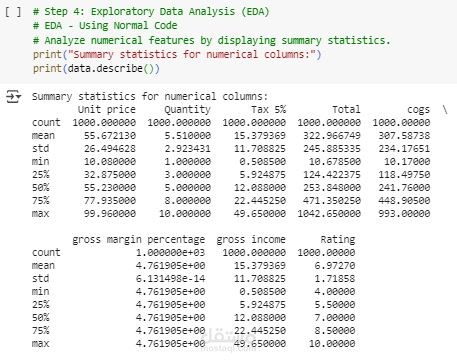The width and height of the screenshot is (457, 360).
Task: Click the cogs 75% value 448.90500
Action: point(404,201)
